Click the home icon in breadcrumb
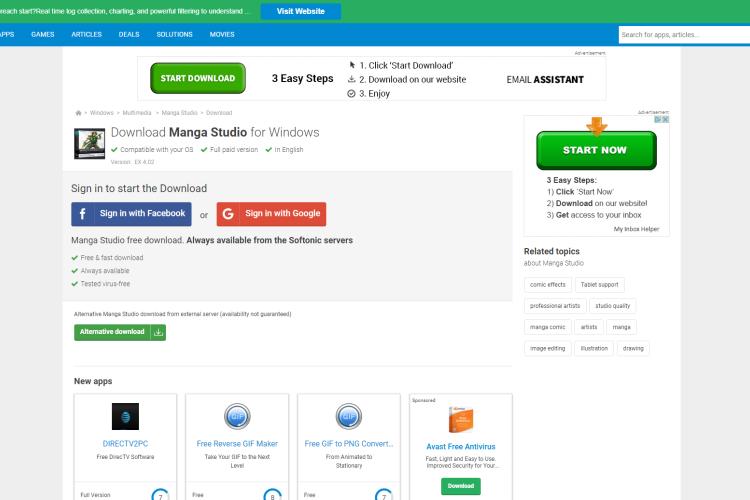This screenshot has height=500, width=750. coord(78,113)
